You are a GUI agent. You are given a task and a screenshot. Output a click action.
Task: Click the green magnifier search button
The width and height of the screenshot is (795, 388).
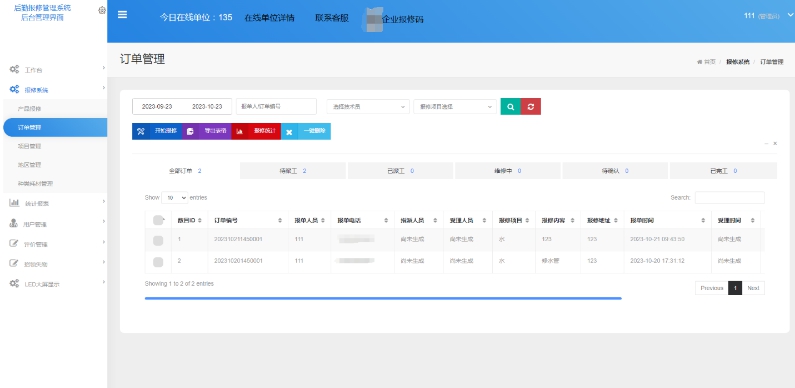pos(511,107)
